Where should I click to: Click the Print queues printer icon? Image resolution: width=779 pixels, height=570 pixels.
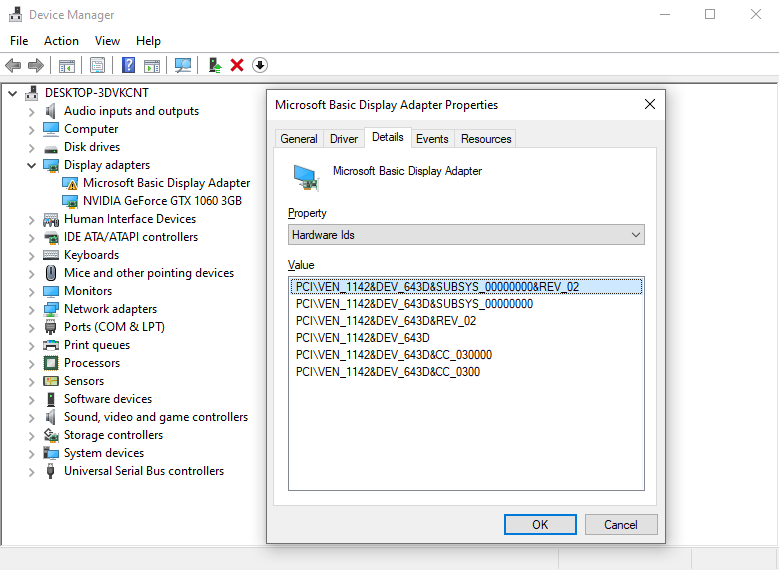(x=51, y=345)
